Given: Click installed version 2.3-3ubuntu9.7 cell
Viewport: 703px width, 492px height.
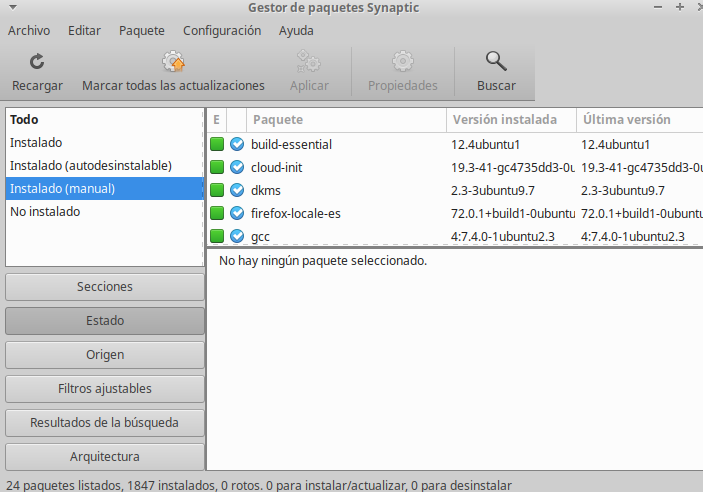Looking at the screenshot, I should point(493,190).
